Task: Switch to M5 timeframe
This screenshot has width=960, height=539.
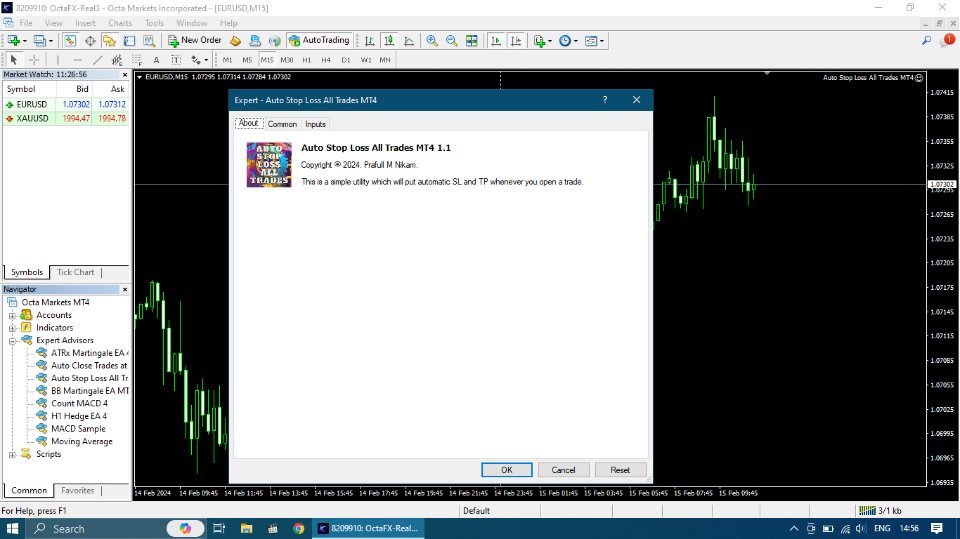Action: coord(247,59)
